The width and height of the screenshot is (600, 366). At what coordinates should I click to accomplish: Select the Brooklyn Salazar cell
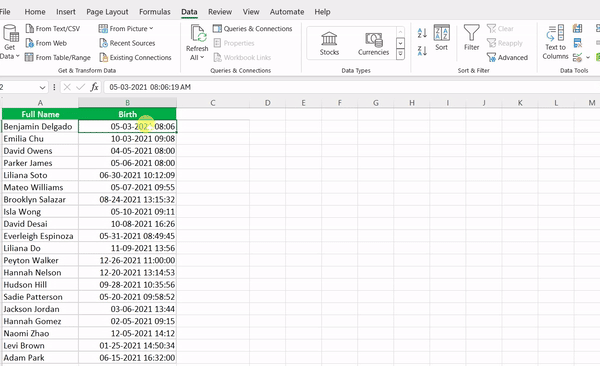click(x=40, y=199)
